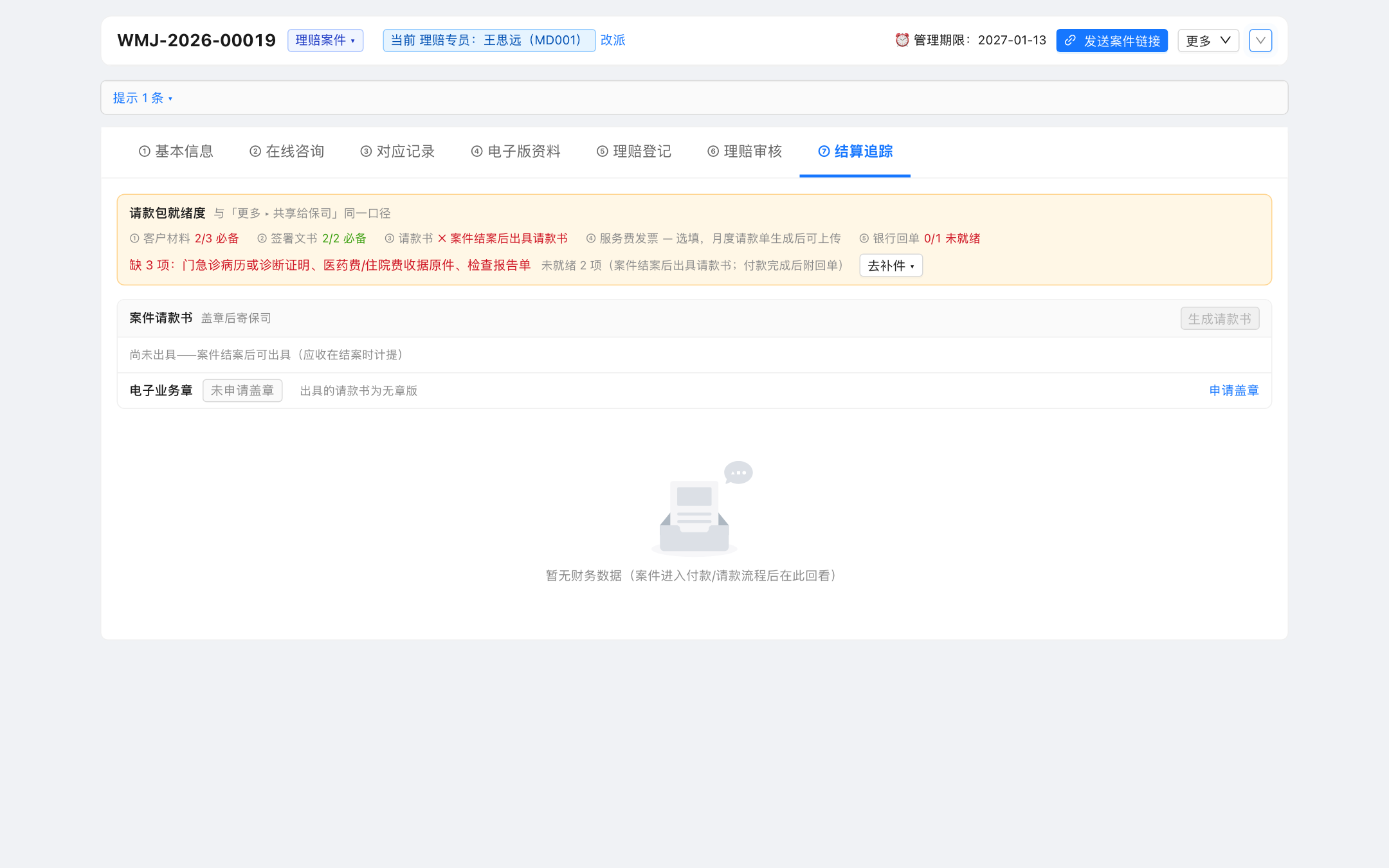Select the 理赔审核 tab
1389x868 pixels.
pos(745,152)
